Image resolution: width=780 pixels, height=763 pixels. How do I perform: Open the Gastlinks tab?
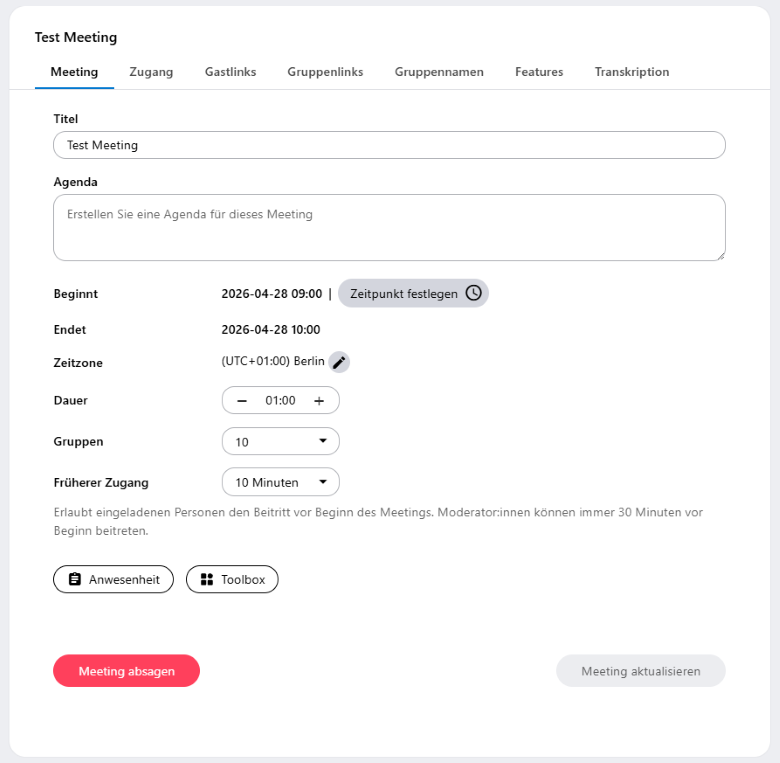(x=230, y=72)
